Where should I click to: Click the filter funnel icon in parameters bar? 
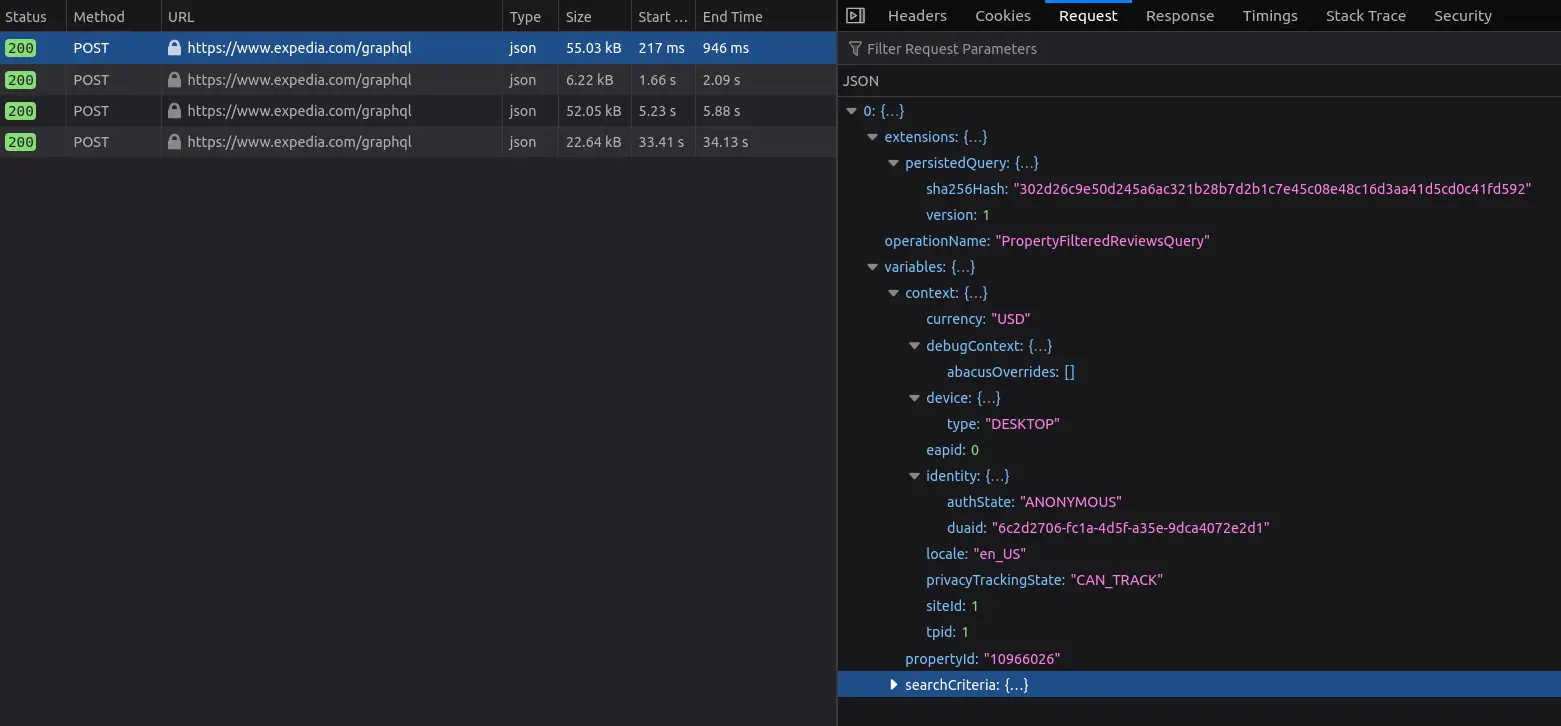coord(855,49)
